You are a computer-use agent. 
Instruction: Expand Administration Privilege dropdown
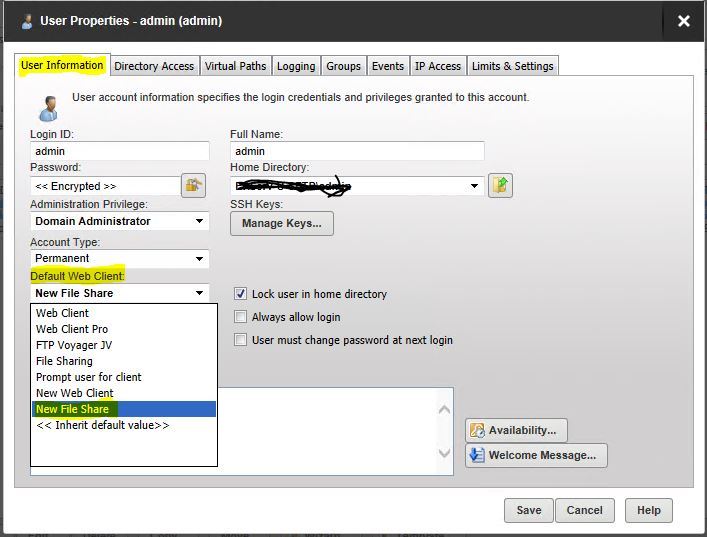click(199, 221)
